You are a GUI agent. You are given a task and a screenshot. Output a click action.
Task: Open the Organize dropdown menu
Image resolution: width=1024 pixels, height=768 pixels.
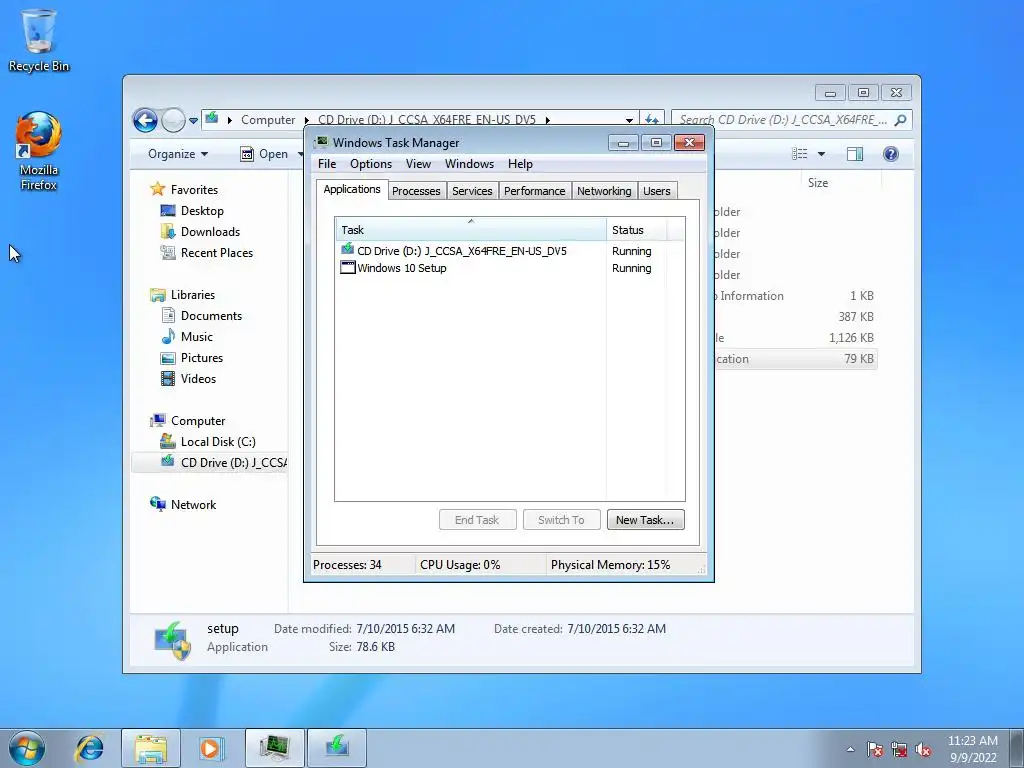pyautogui.click(x=178, y=154)
